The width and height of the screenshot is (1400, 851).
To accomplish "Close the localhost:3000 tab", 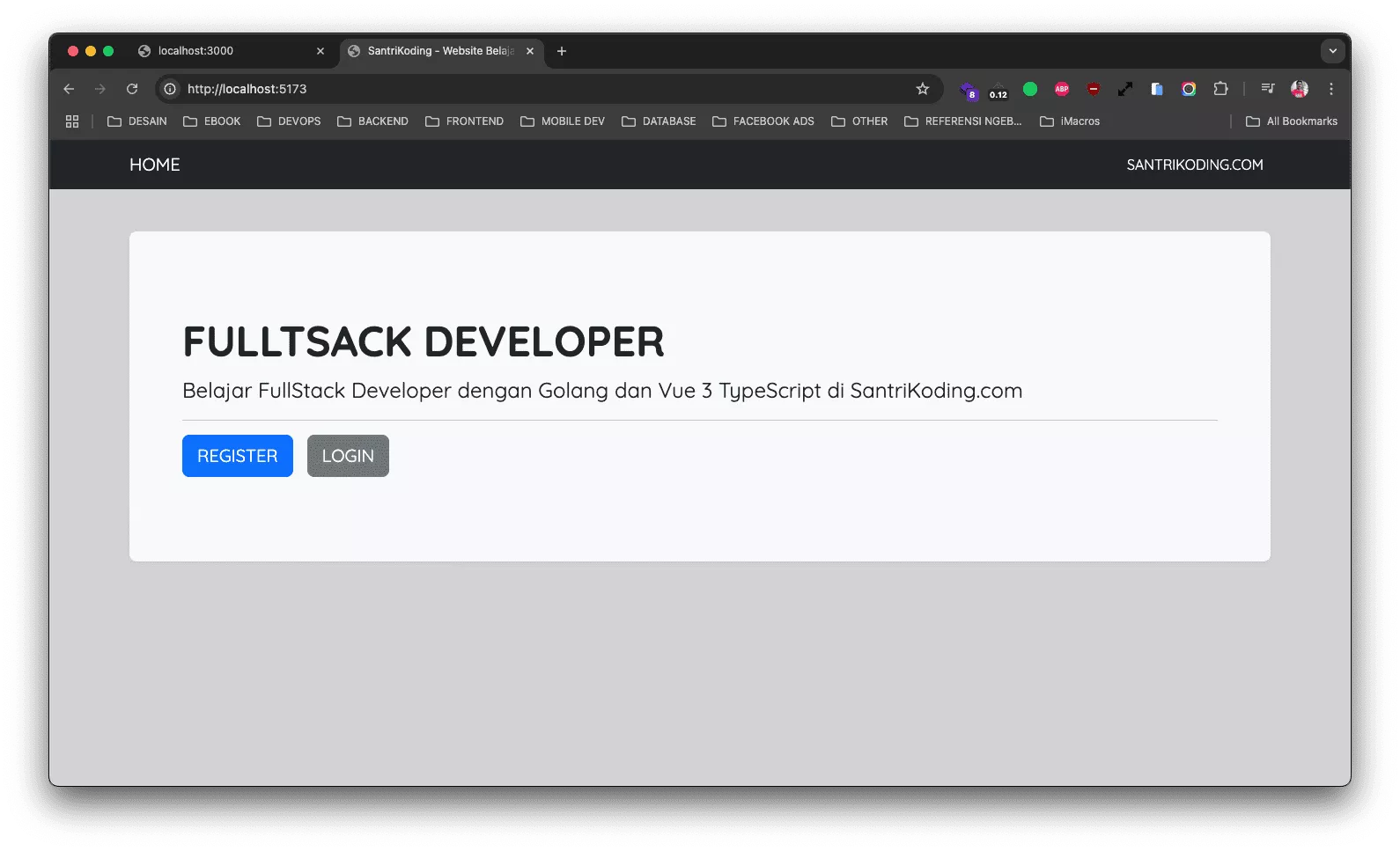I will 321,51.
